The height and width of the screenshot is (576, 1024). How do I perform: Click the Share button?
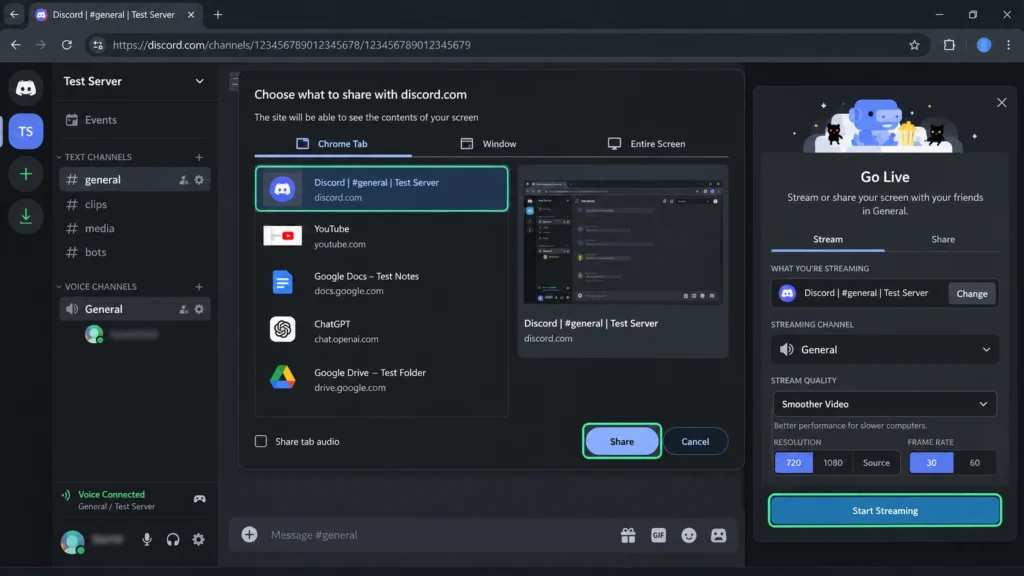622,441
